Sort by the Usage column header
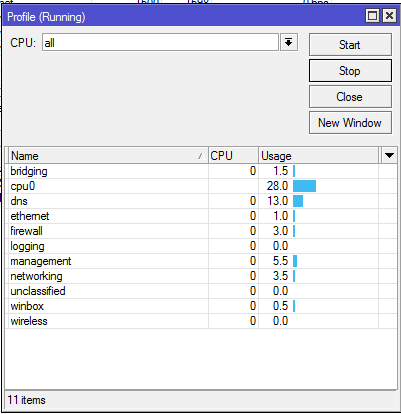Image resolution: width=401 pixels, height=414 pixels. pos(318,156)
